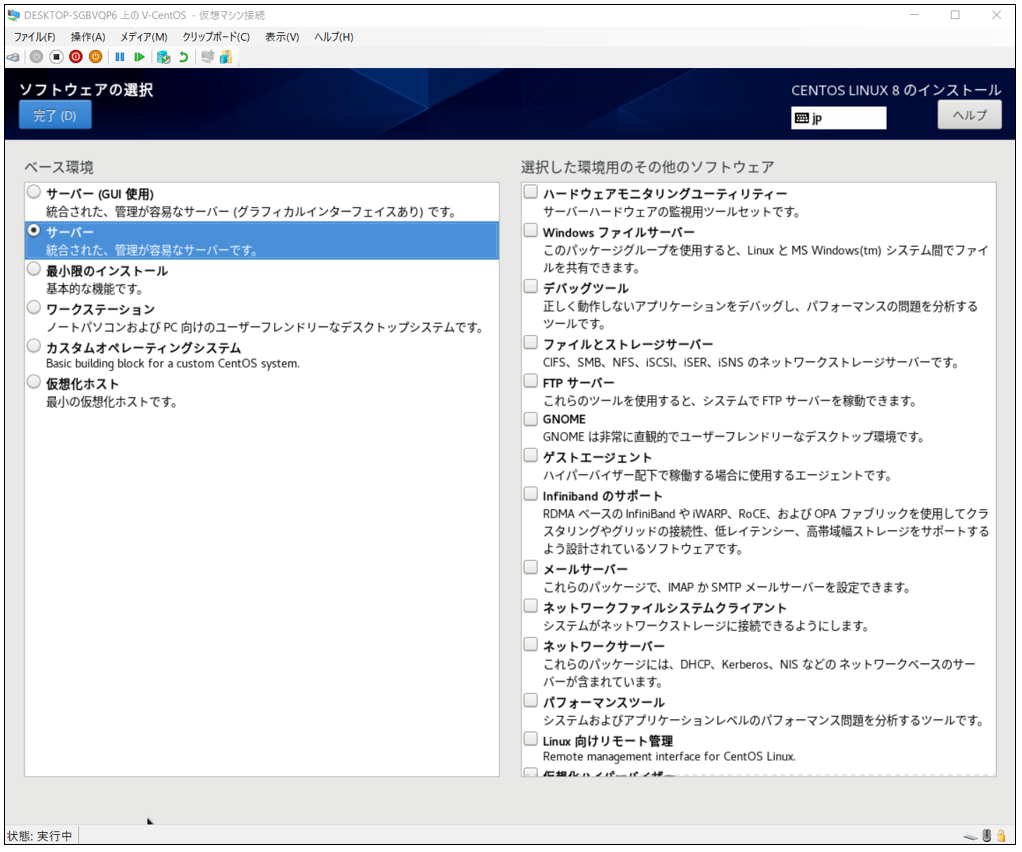Tick the GNOME checkbox
The height and width of the screenshot is (852, 1022).
(x=531, y=419)
